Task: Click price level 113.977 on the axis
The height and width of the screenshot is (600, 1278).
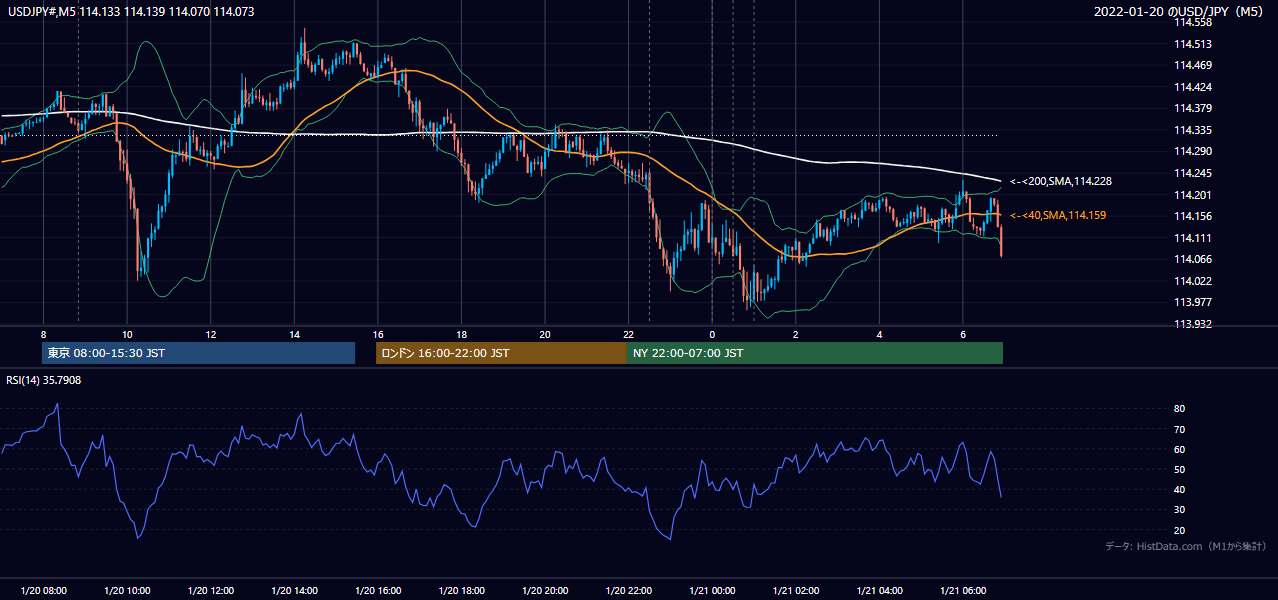Action: pyautogui.click(x=1193, y=302)
